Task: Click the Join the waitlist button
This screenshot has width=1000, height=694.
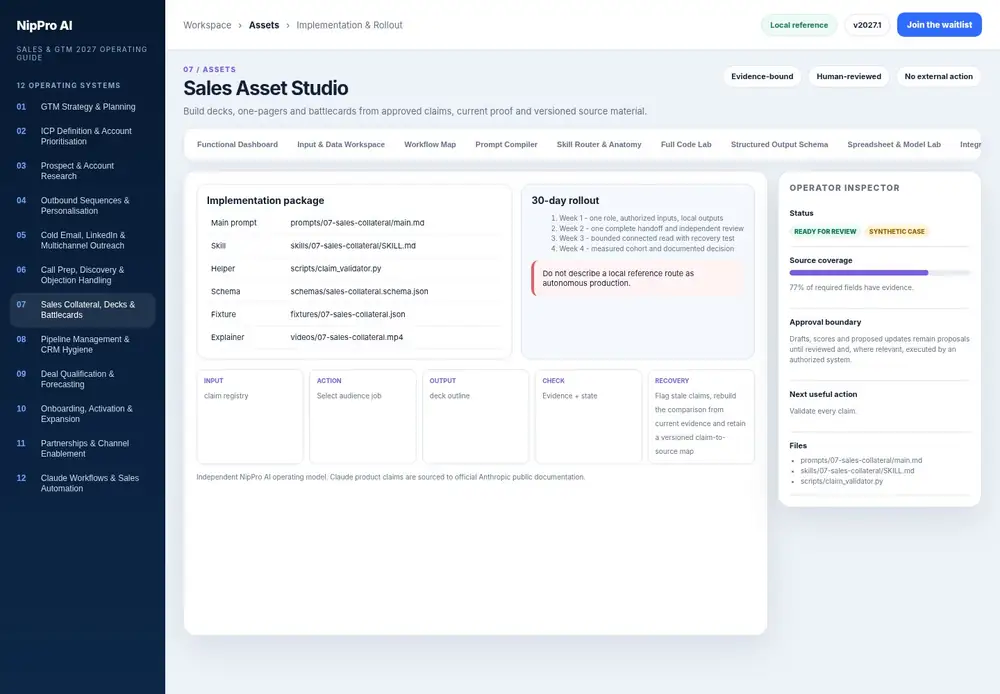Action: click(x=939, y=25)
